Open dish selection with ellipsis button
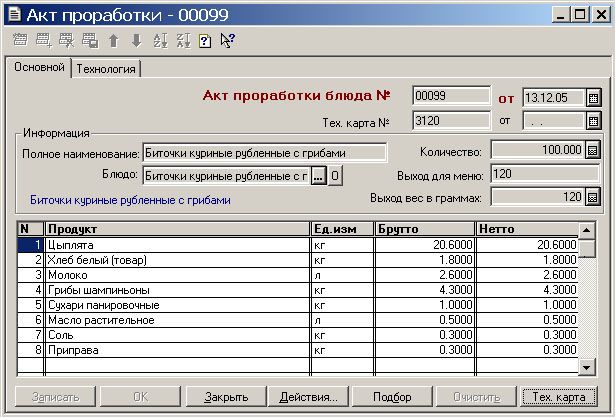 pos(318,176)
